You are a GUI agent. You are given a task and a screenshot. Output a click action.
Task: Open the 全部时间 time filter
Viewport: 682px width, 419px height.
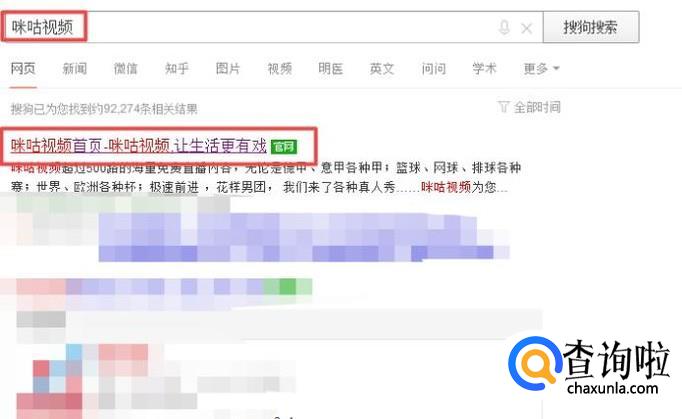(x=537, y=107)
